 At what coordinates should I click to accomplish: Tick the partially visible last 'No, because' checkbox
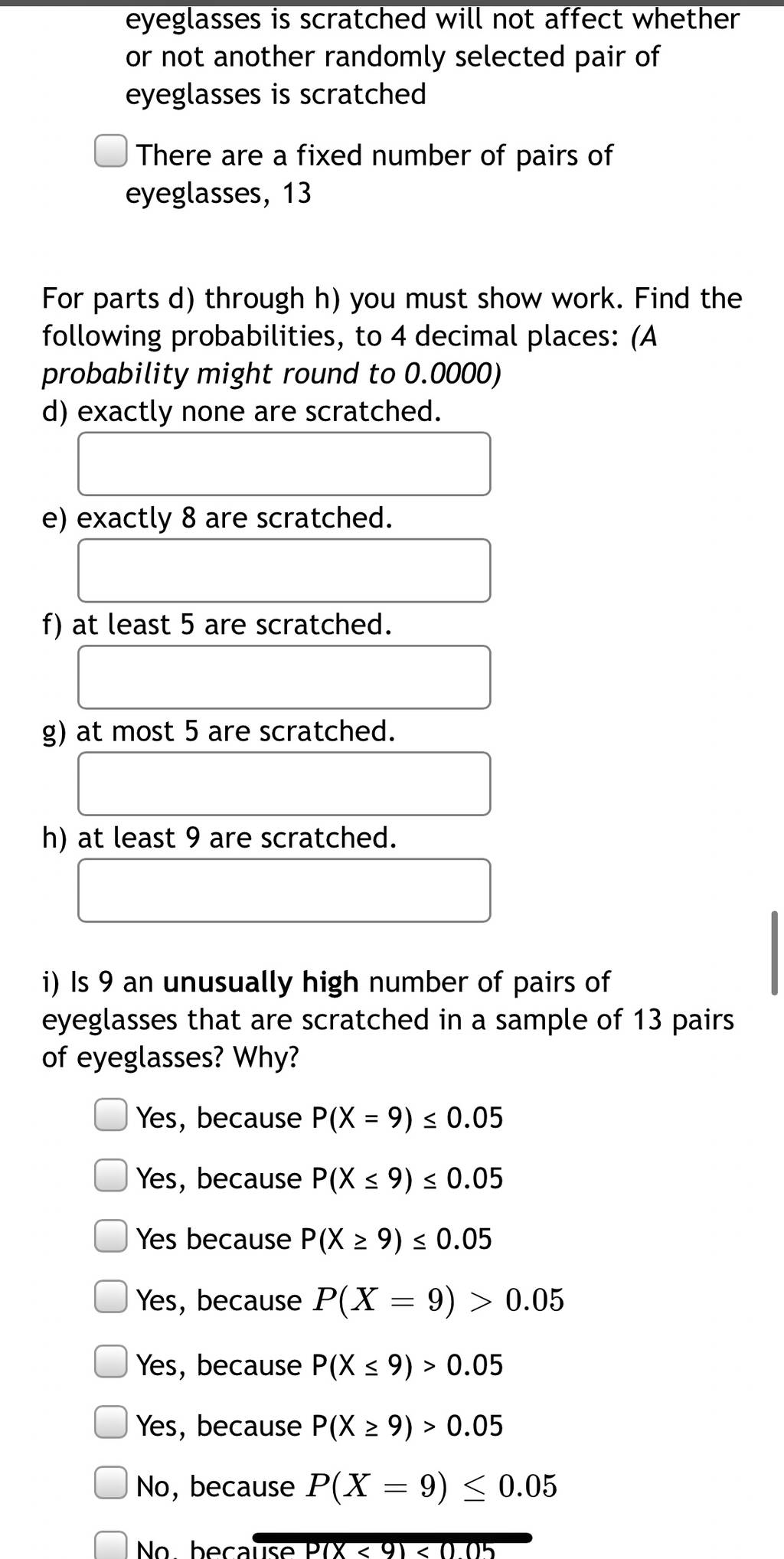coord(111,1544)
